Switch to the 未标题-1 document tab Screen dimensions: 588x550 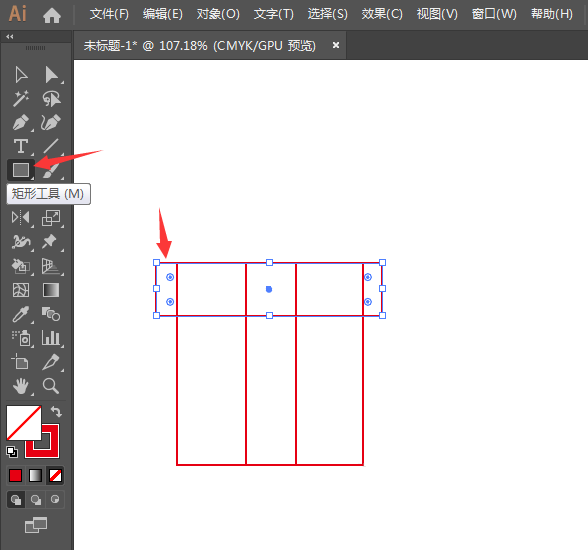point(199,46)
